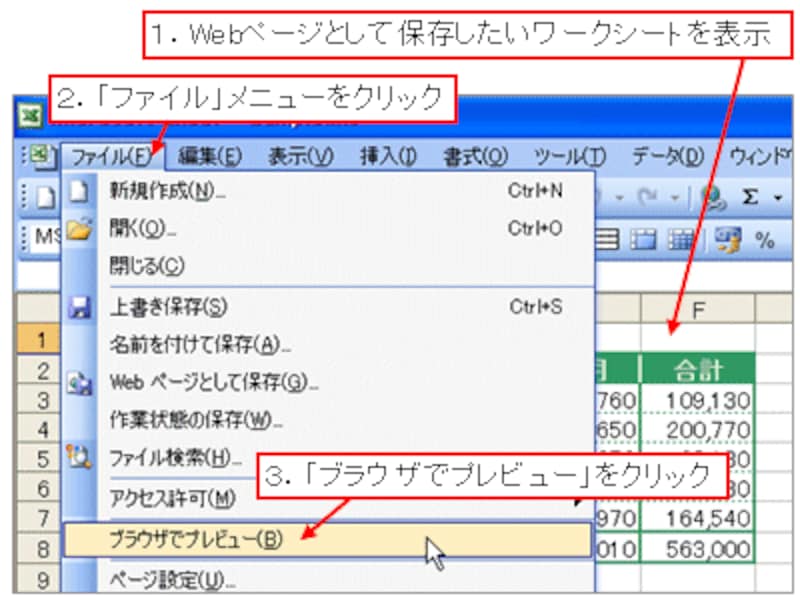Click the merge and center icon
Screen dimensions: 800x600
[x=643, y=240]
